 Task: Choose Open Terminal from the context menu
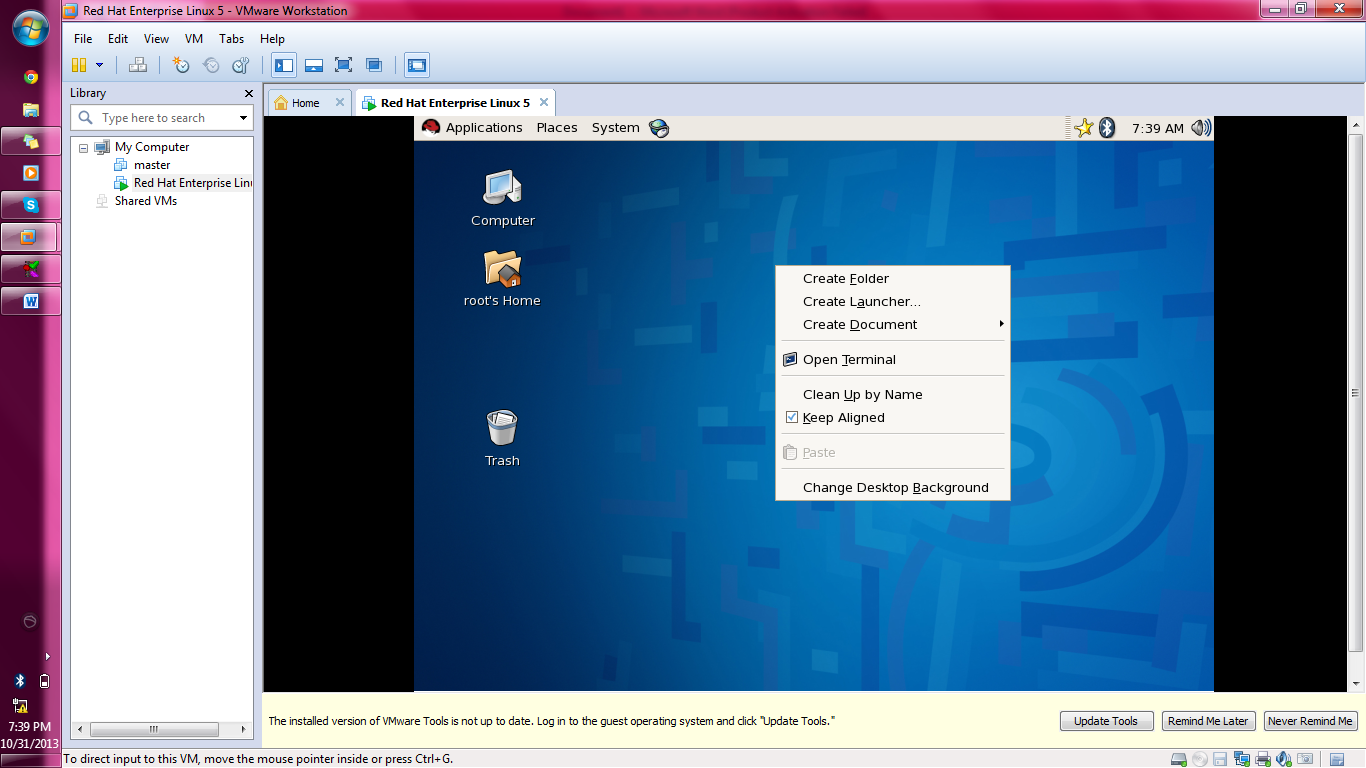click(x=893, y=360)
